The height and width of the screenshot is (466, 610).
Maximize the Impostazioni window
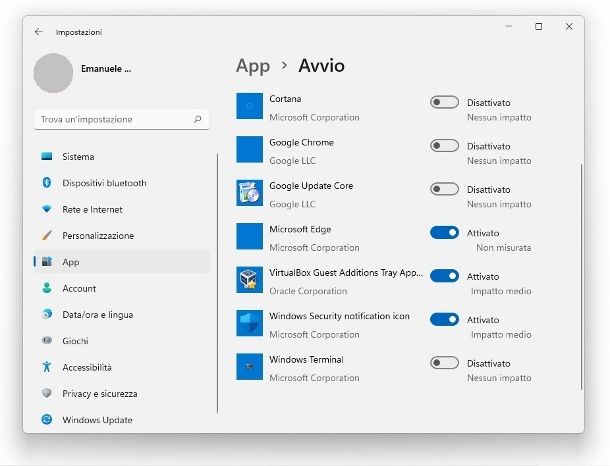pos(538,26)
